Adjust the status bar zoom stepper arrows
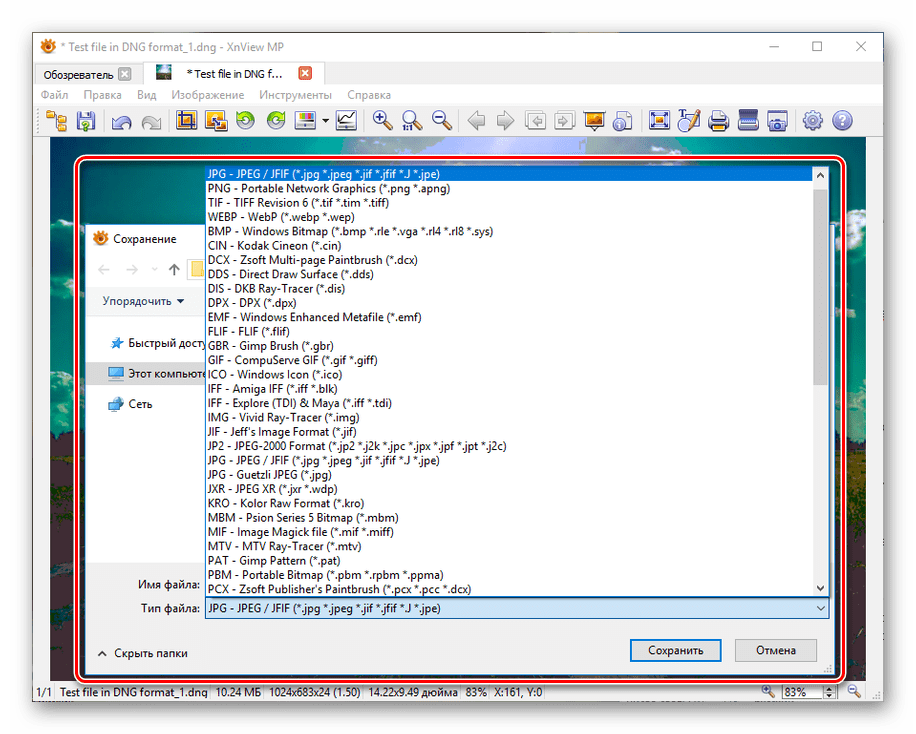Image resolution: width=916 pixels, height=734 pixels. tap(830, 692)
